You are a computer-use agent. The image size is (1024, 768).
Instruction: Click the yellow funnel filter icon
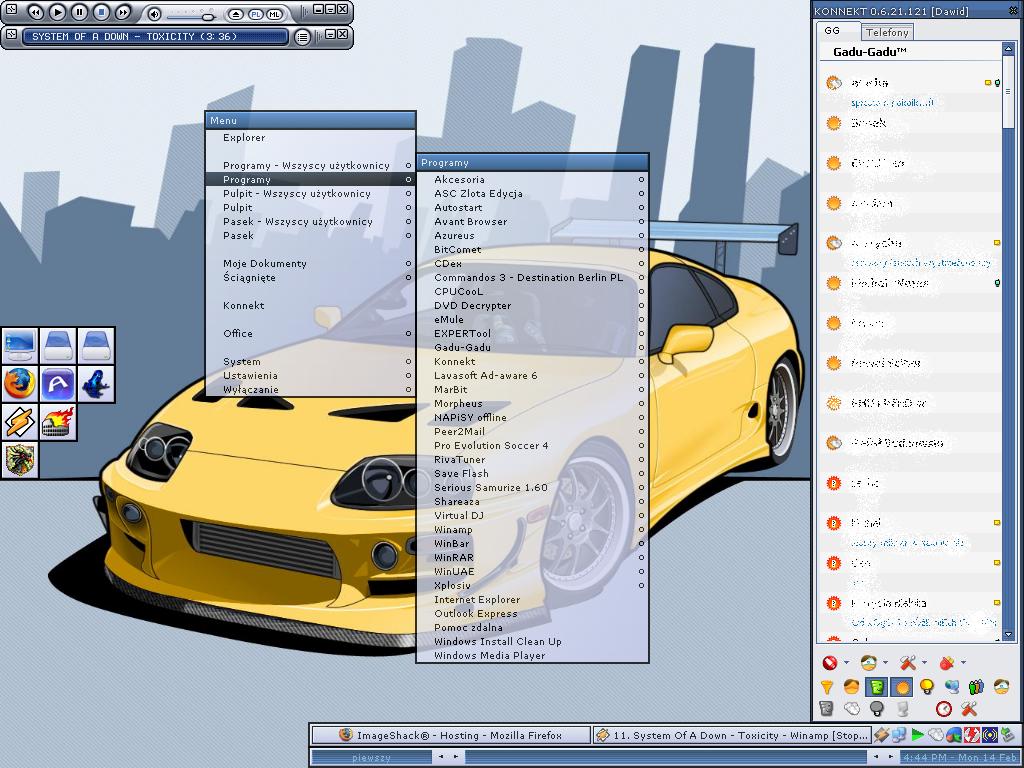click(x=827, y=687)
